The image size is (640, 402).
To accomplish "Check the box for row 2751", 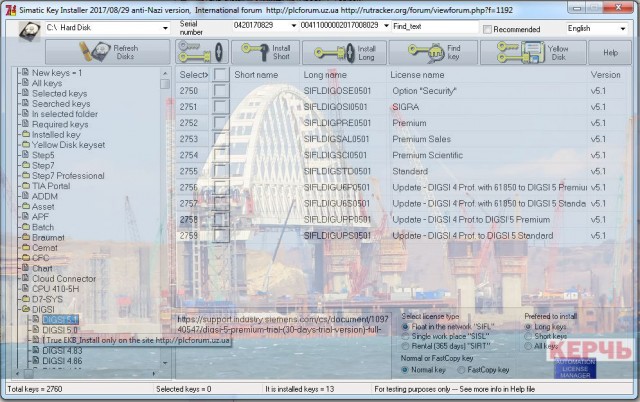I will coord(221,107).
